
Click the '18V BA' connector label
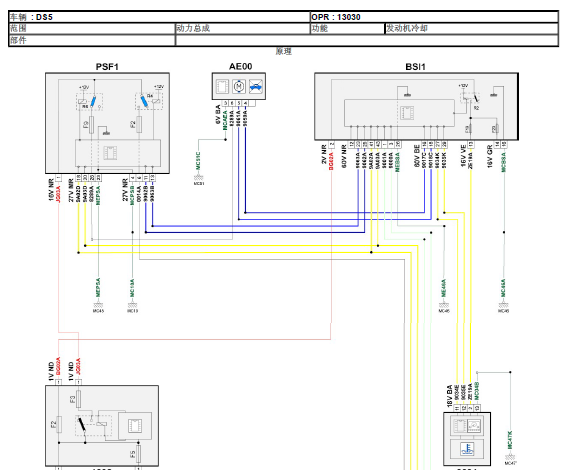[x=449, y=396]
